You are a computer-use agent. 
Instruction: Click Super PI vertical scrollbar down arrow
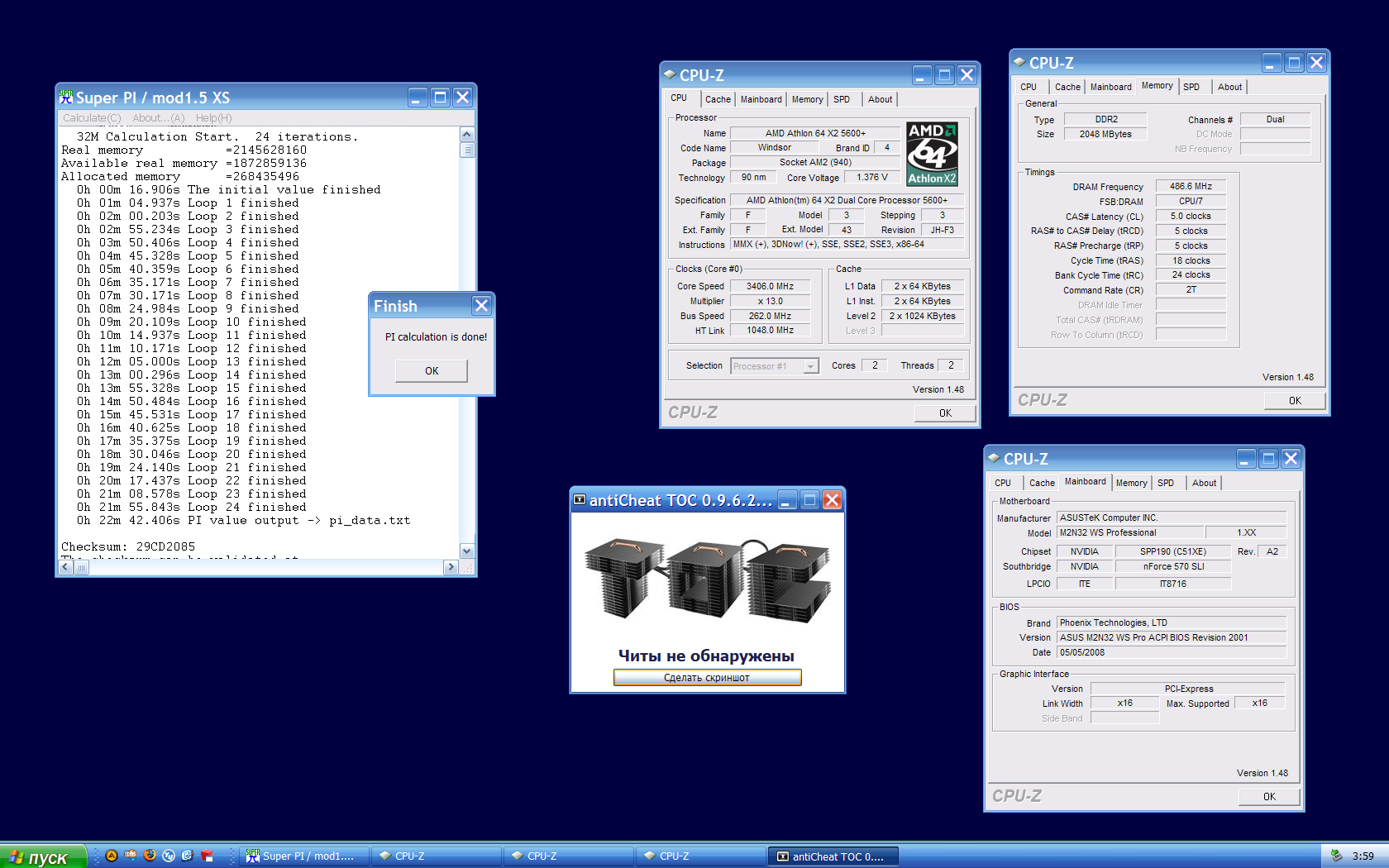[467, 551]
